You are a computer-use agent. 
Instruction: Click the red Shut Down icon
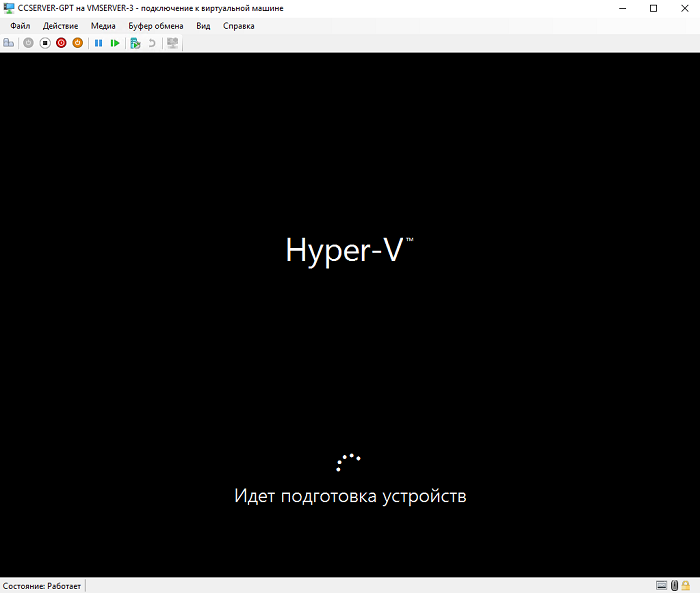[61, 43]
